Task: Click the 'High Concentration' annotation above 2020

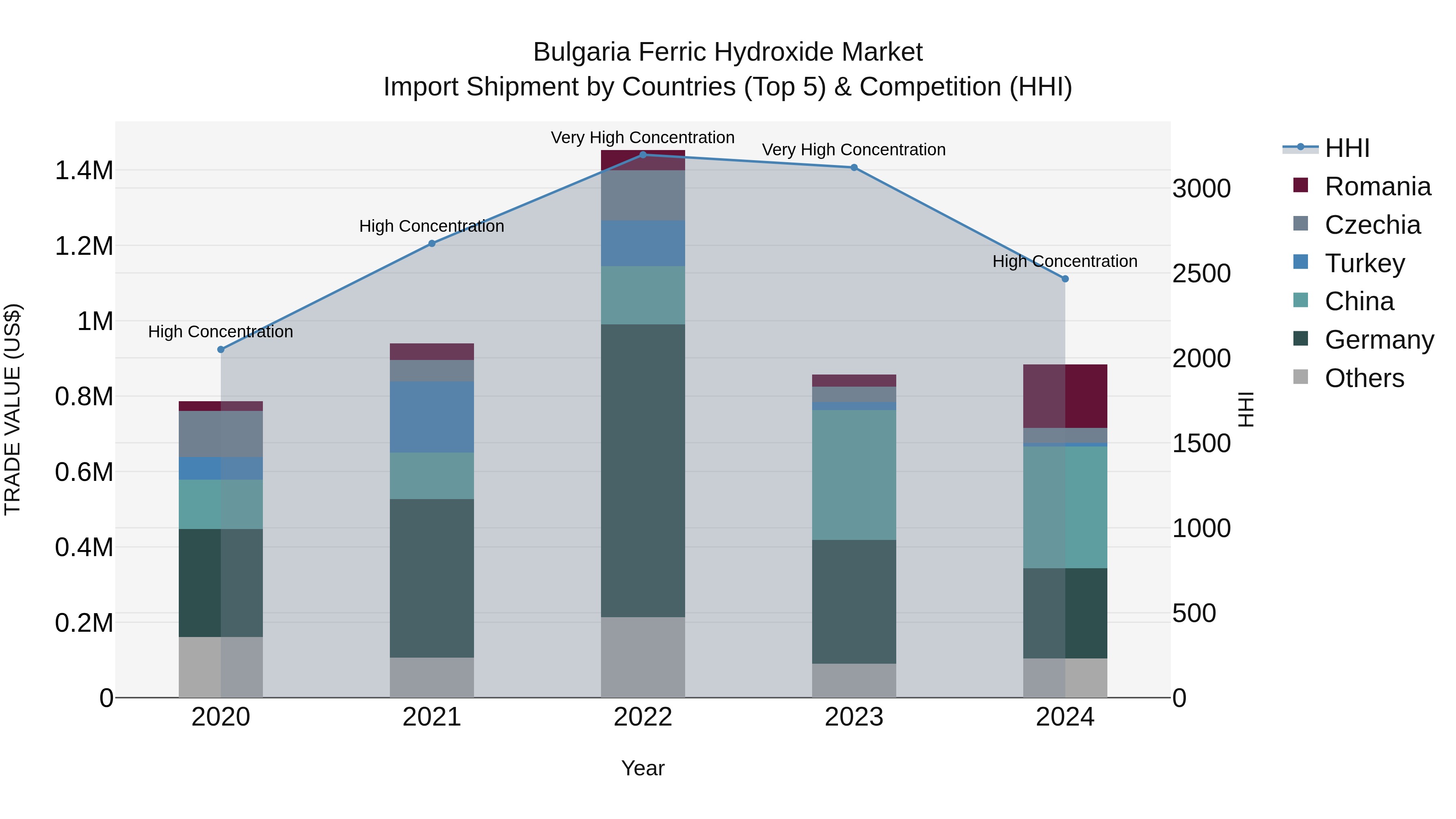Action: [x=221, y=332]
